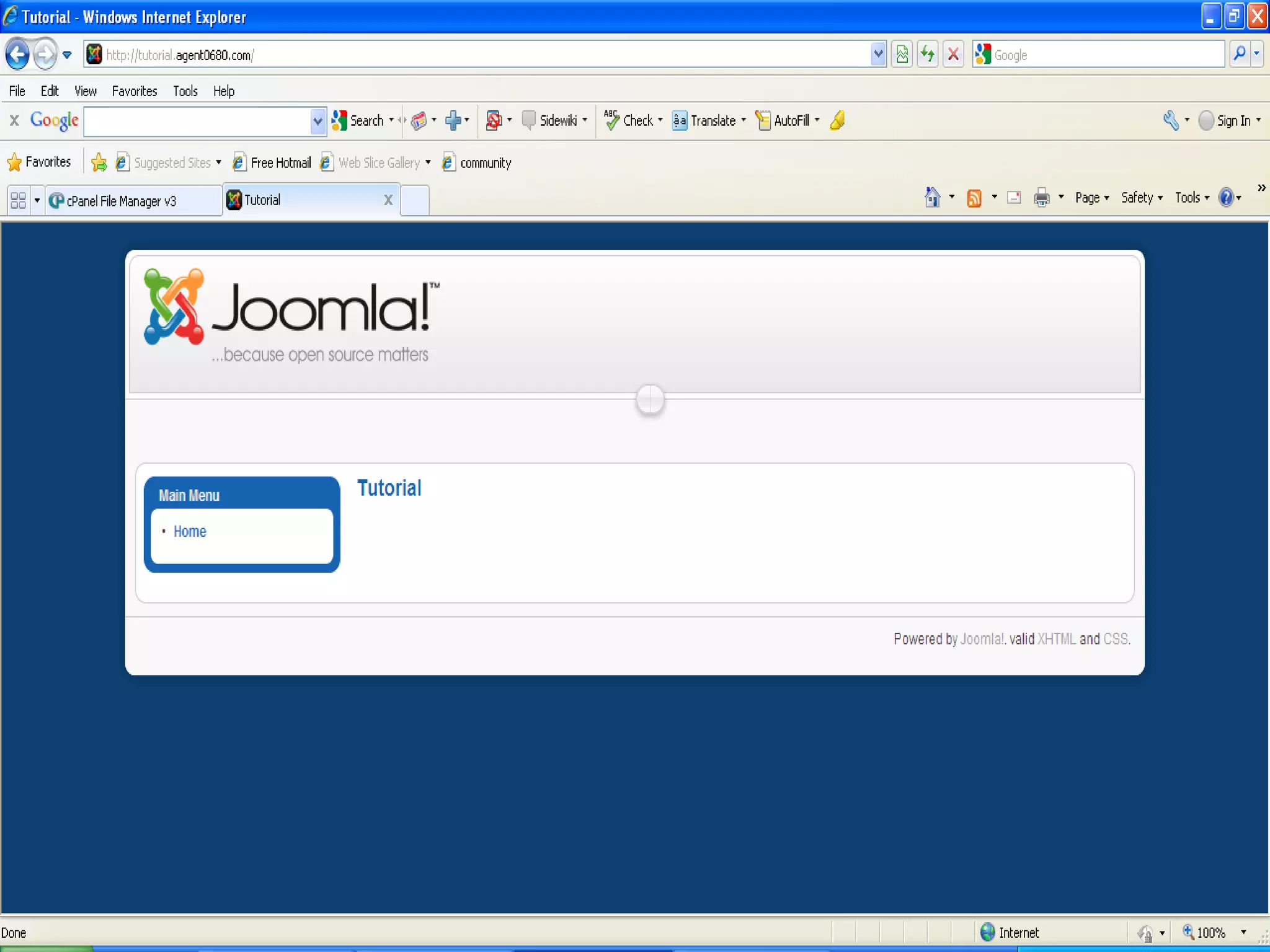Image resolution: width=1270 pixels, height=952 pixels.
Task: Expand the address bar URL dropdown
Action: click(877, 55)
